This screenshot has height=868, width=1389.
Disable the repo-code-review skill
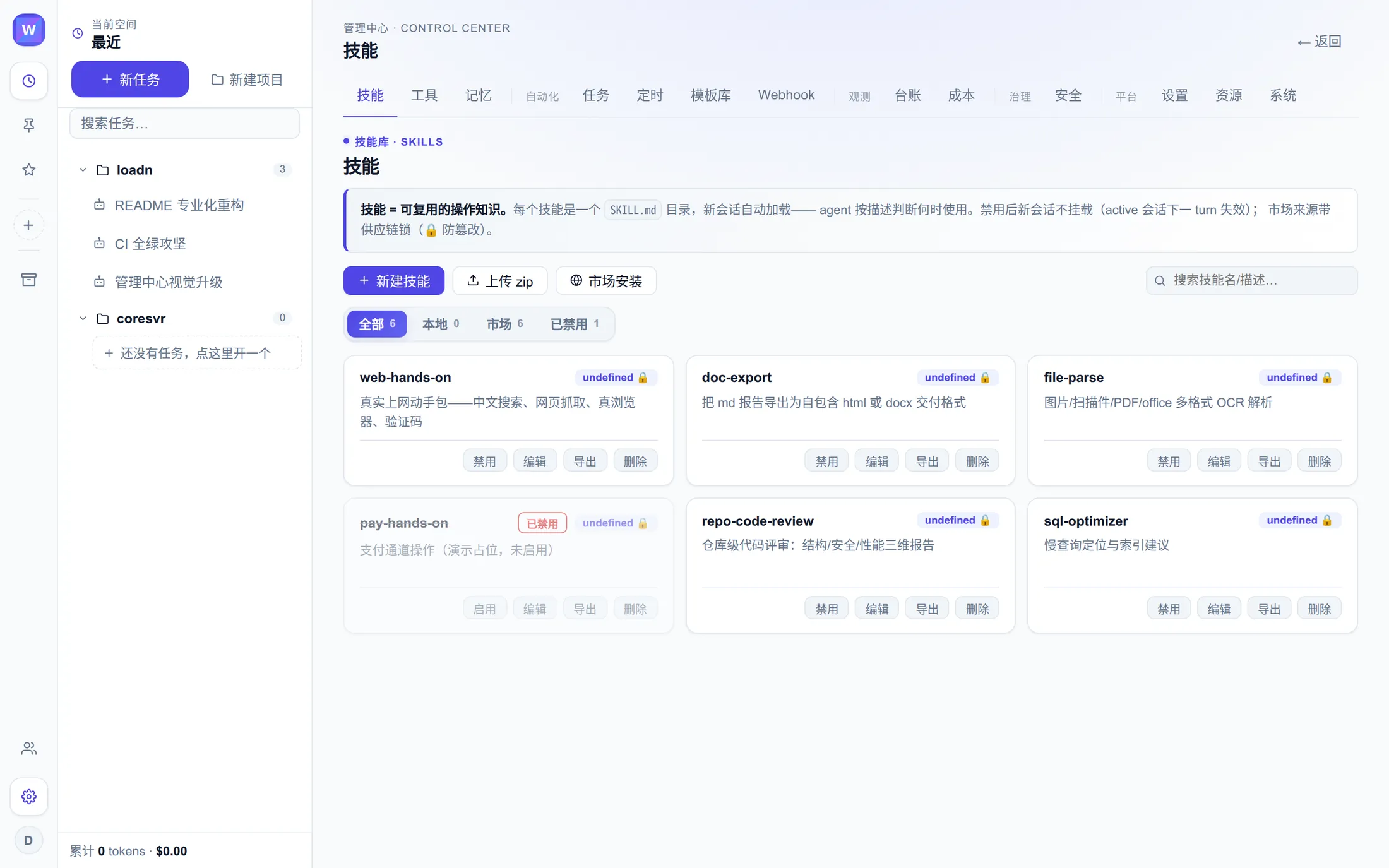click(826, 609)
